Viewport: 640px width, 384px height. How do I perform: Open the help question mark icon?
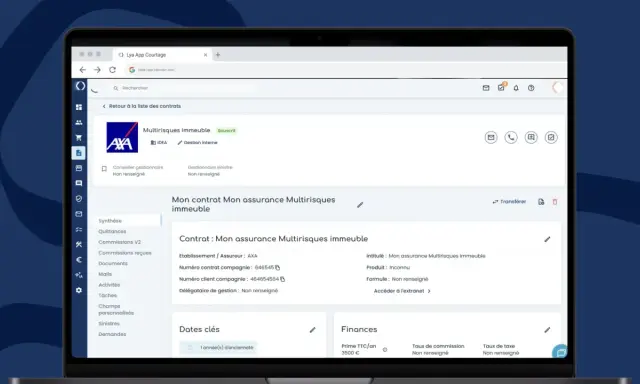531,88
